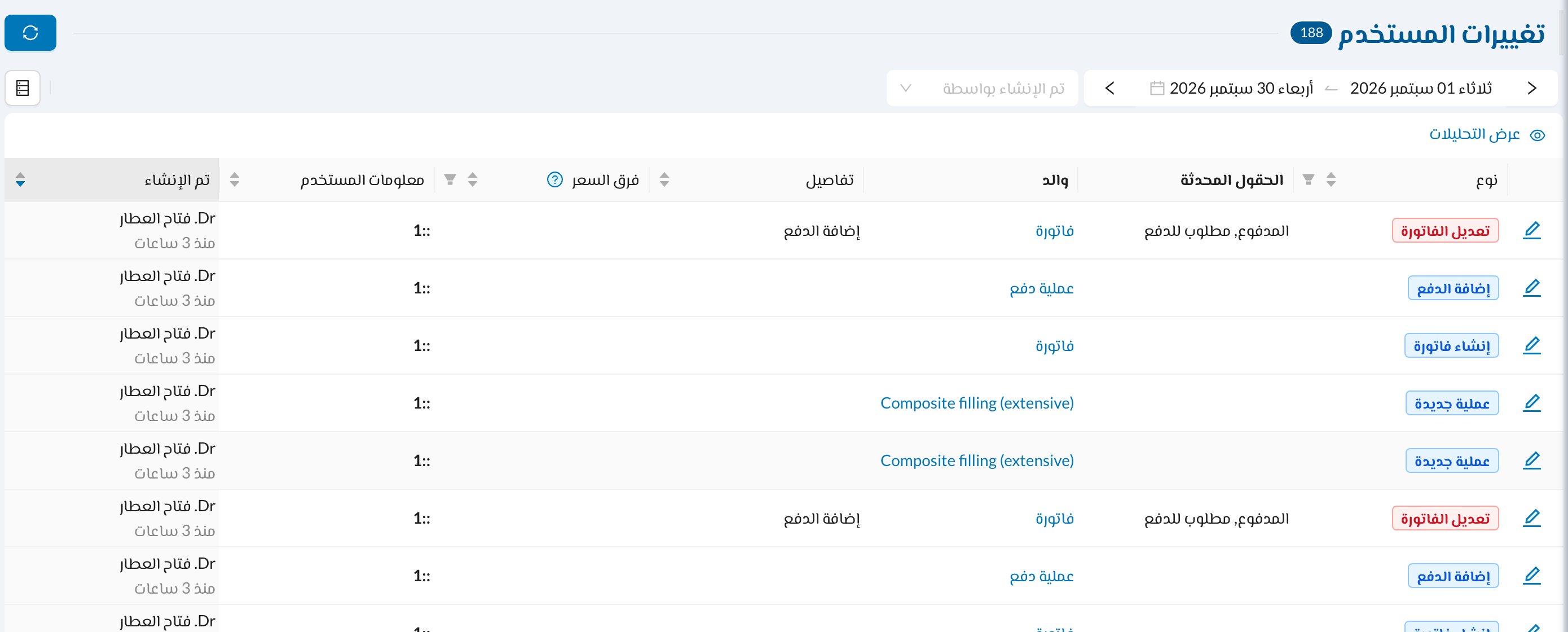The width and height of the screenshot is (1568, 632).
Task: Sort by the فرق السعر column arrows
Action: pos(472,179)
